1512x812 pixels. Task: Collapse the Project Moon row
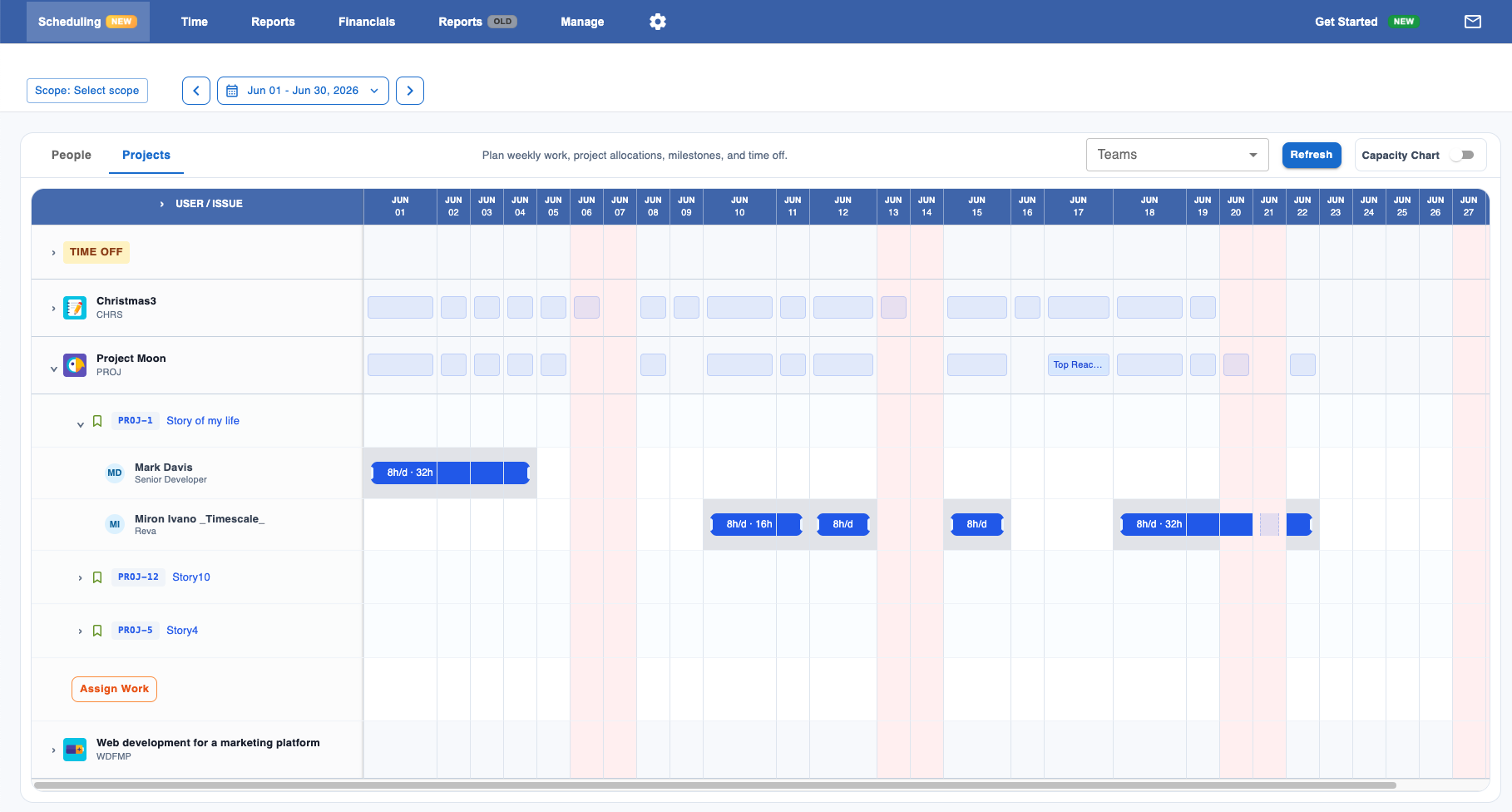pos(54,369)
